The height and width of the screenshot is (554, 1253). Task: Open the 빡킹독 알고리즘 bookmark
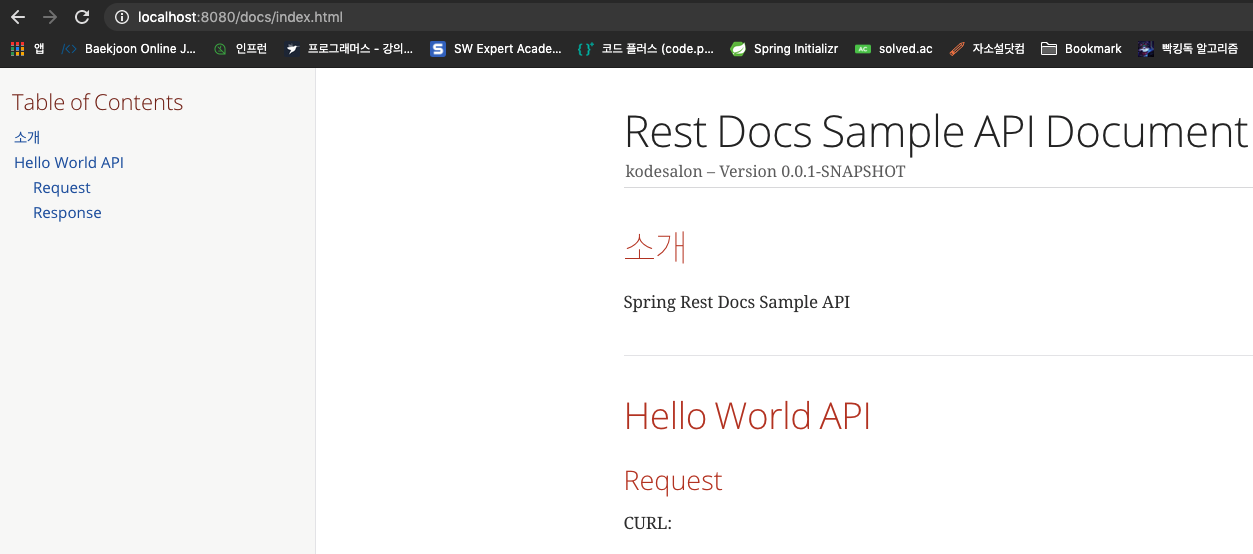(x=1200, y=48)
